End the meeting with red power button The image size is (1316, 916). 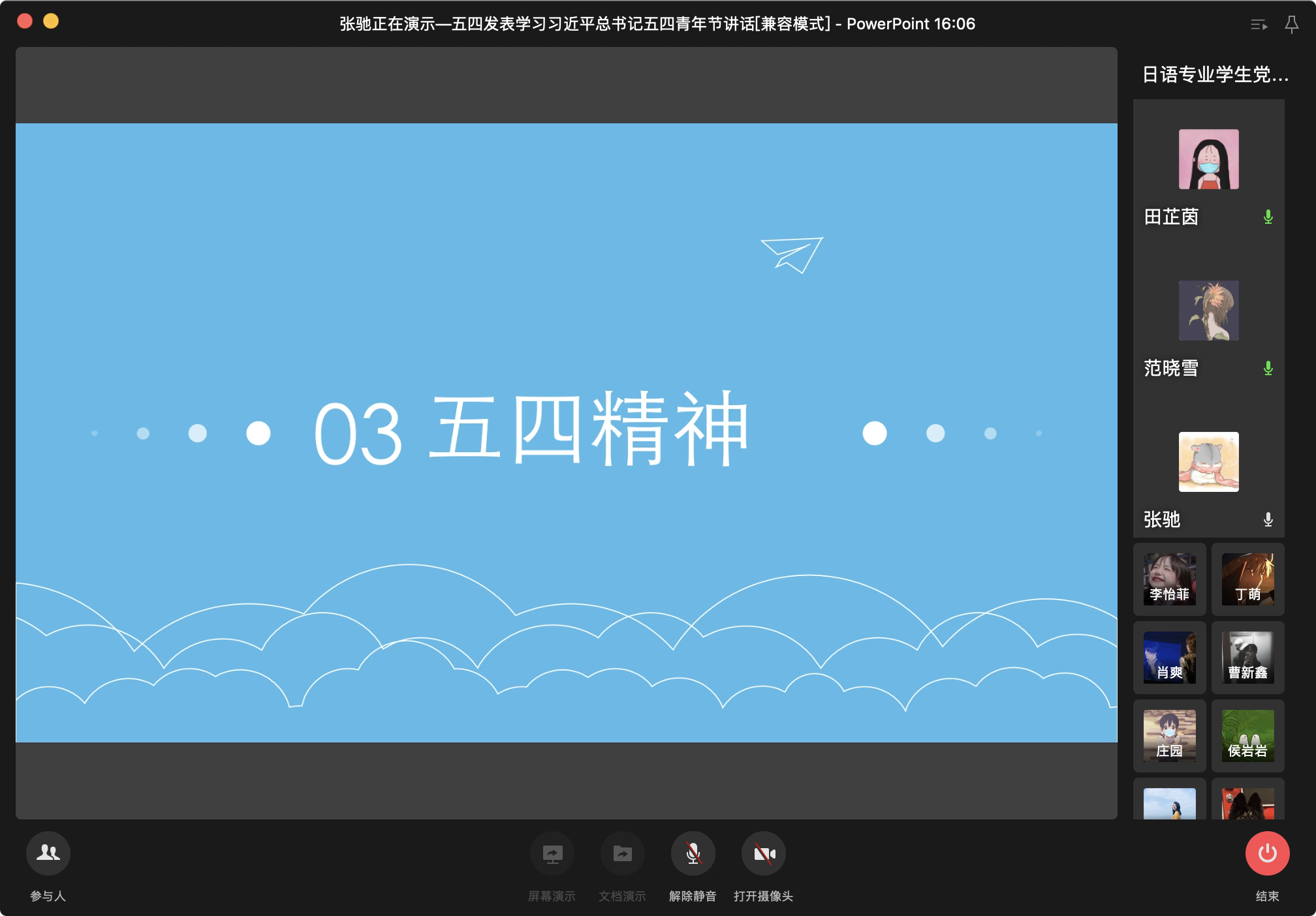(1267, 853)
